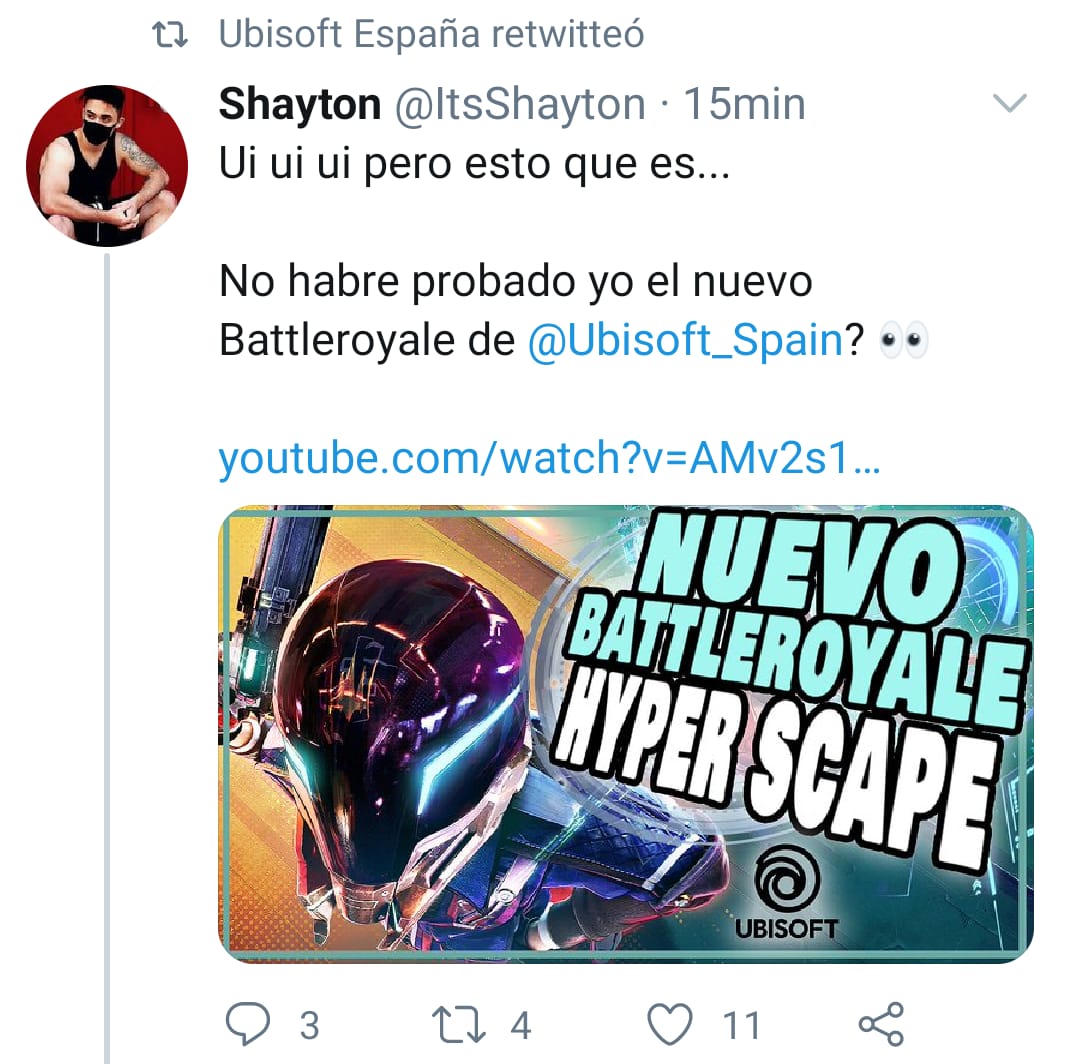Click the retweet icon beside Ubisoft España
1069x1064 pixels.
tap(170, 35)
